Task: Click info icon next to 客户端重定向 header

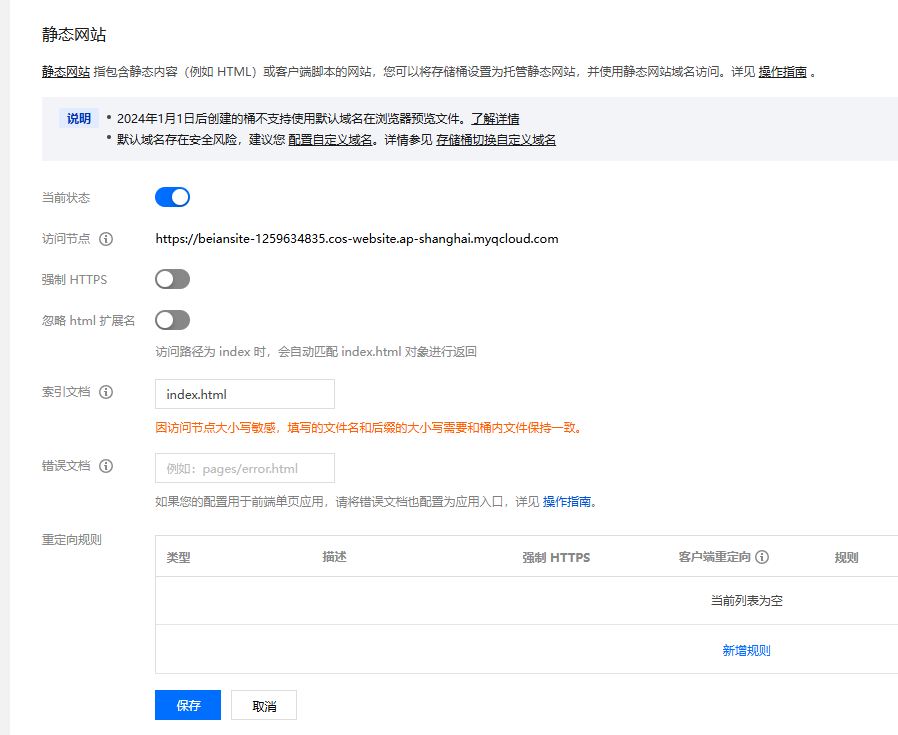Action: point(762,557)
